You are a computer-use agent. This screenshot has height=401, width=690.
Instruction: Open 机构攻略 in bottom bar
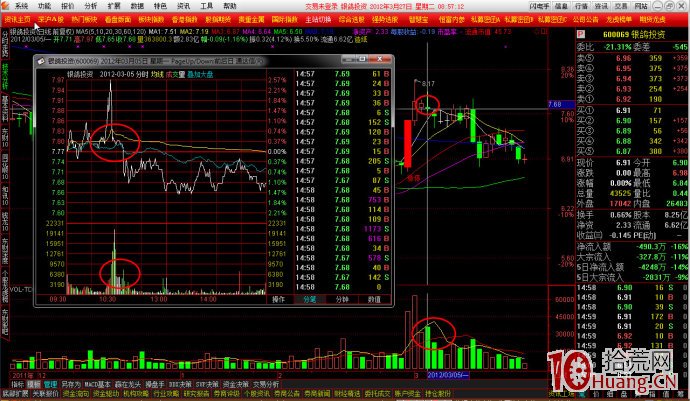click(x=136, y=394)
